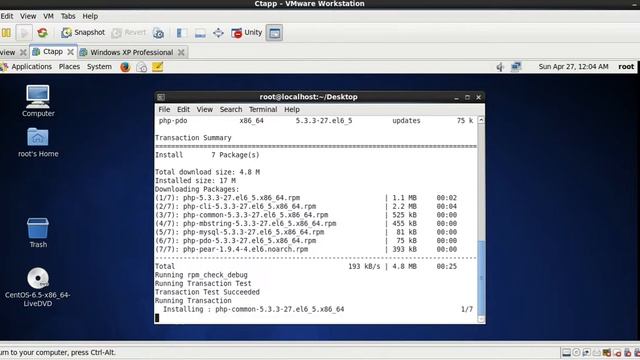Click the mail launcher icon in panel
Image resolution: width=640 pixels, height=360 pixels.
pyautogui.click(x=142, y=67)
